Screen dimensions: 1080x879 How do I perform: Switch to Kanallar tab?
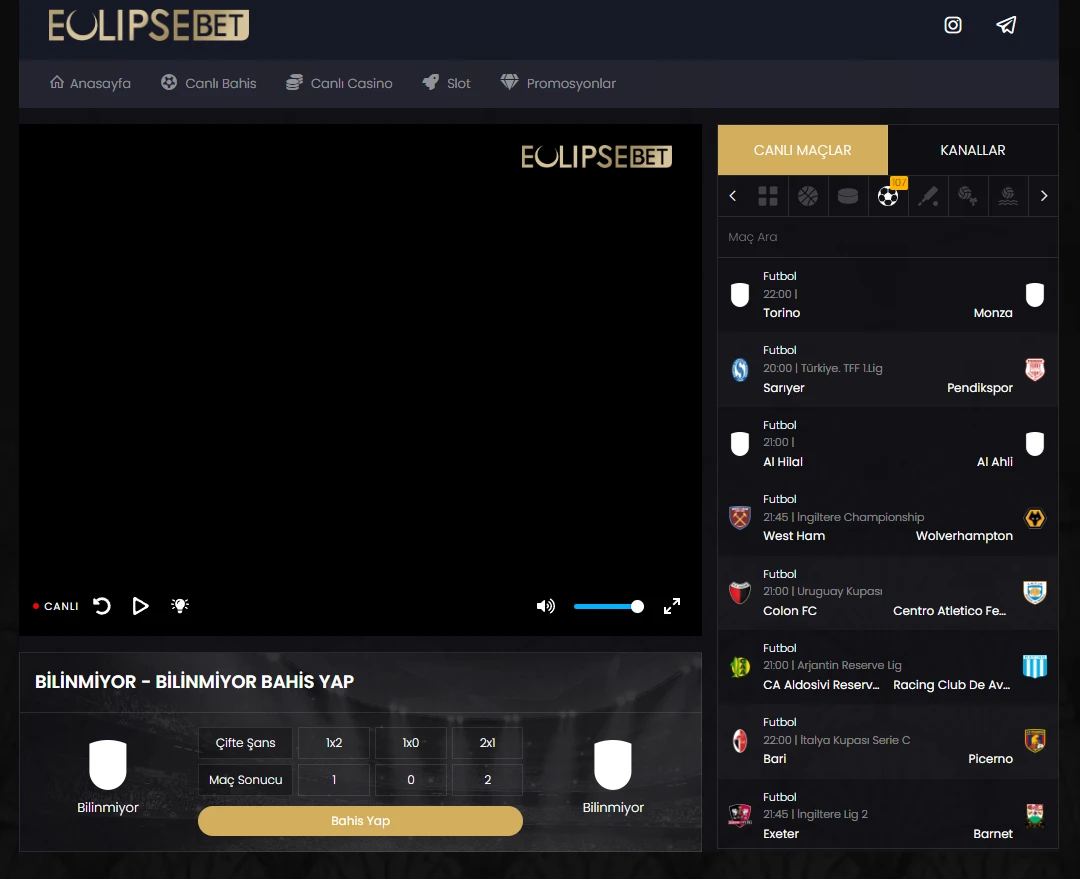click(973, 150)
